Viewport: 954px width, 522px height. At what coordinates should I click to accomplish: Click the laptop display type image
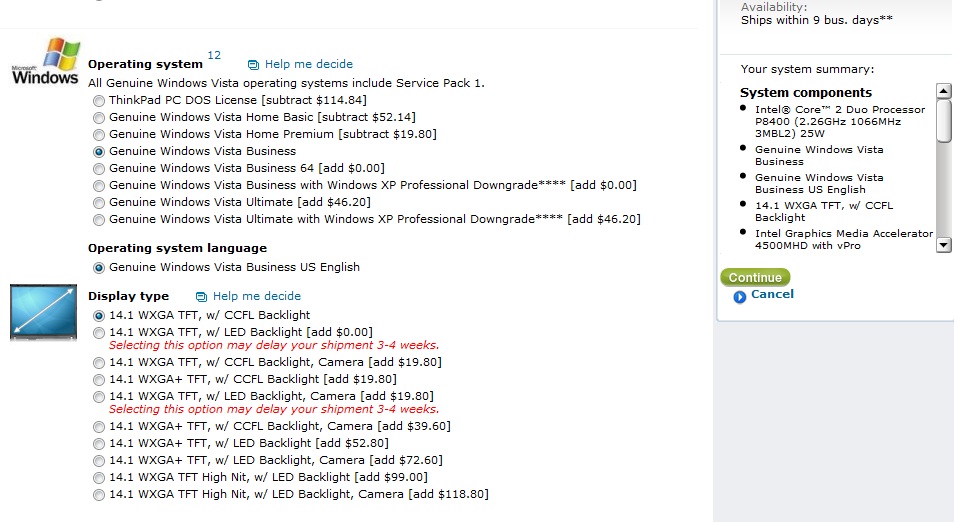click(43, 312)
